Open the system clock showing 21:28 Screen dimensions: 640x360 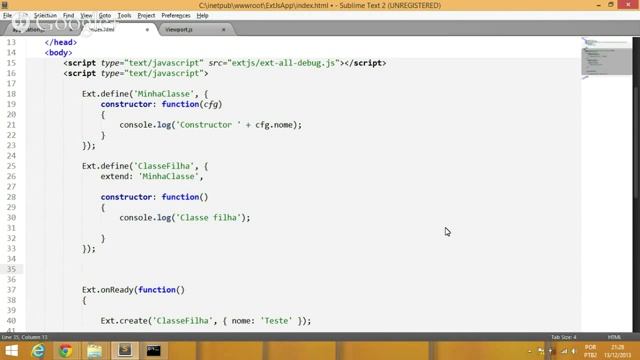click(618, 351)
